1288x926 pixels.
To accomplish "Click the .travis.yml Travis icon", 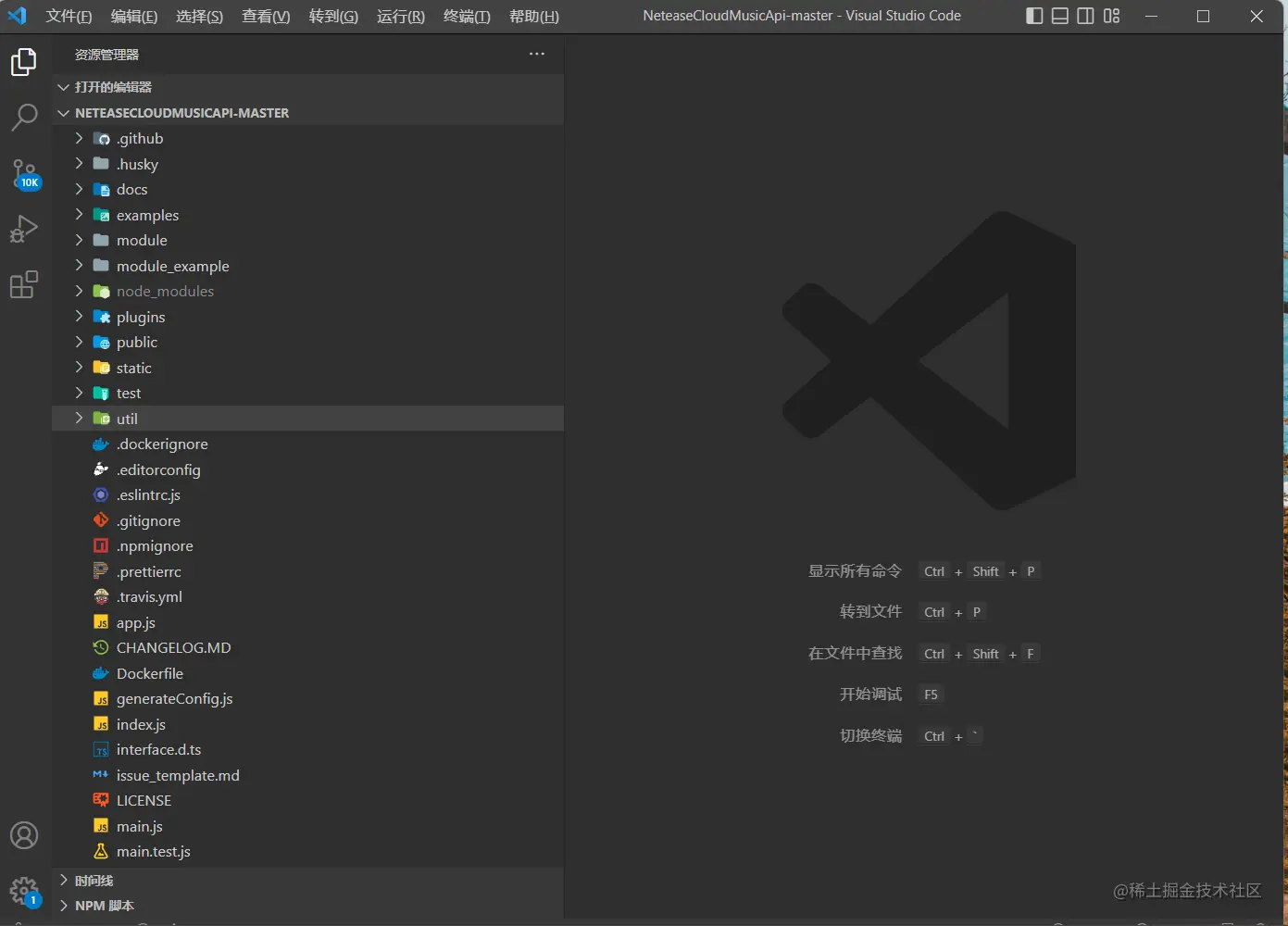I will 101,597.
